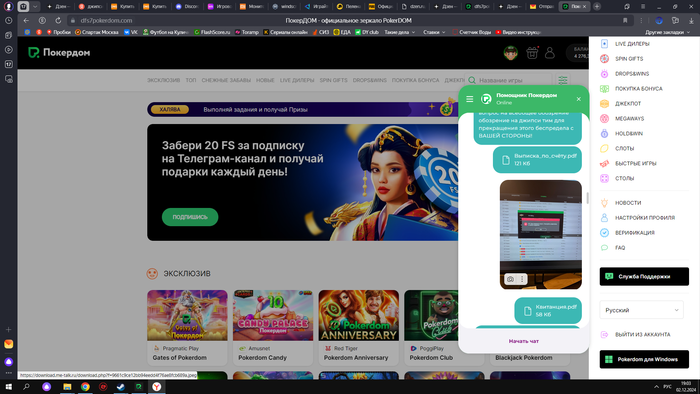Open the Столы sidebar icon
This screenshot has width=700, height=394.
click(x=604, y=178)
